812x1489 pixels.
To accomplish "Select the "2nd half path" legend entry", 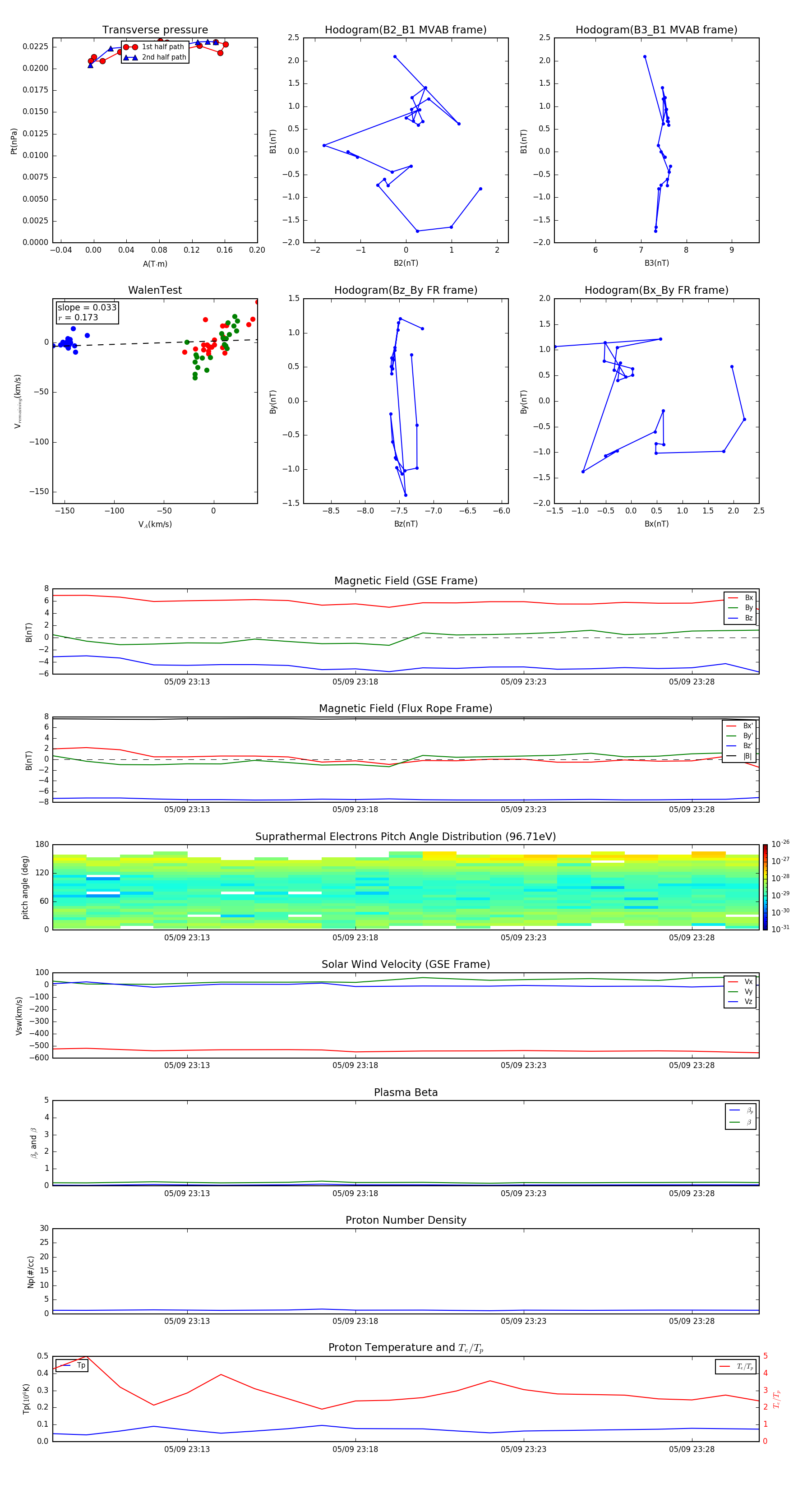I will click(x=155, y=57).
